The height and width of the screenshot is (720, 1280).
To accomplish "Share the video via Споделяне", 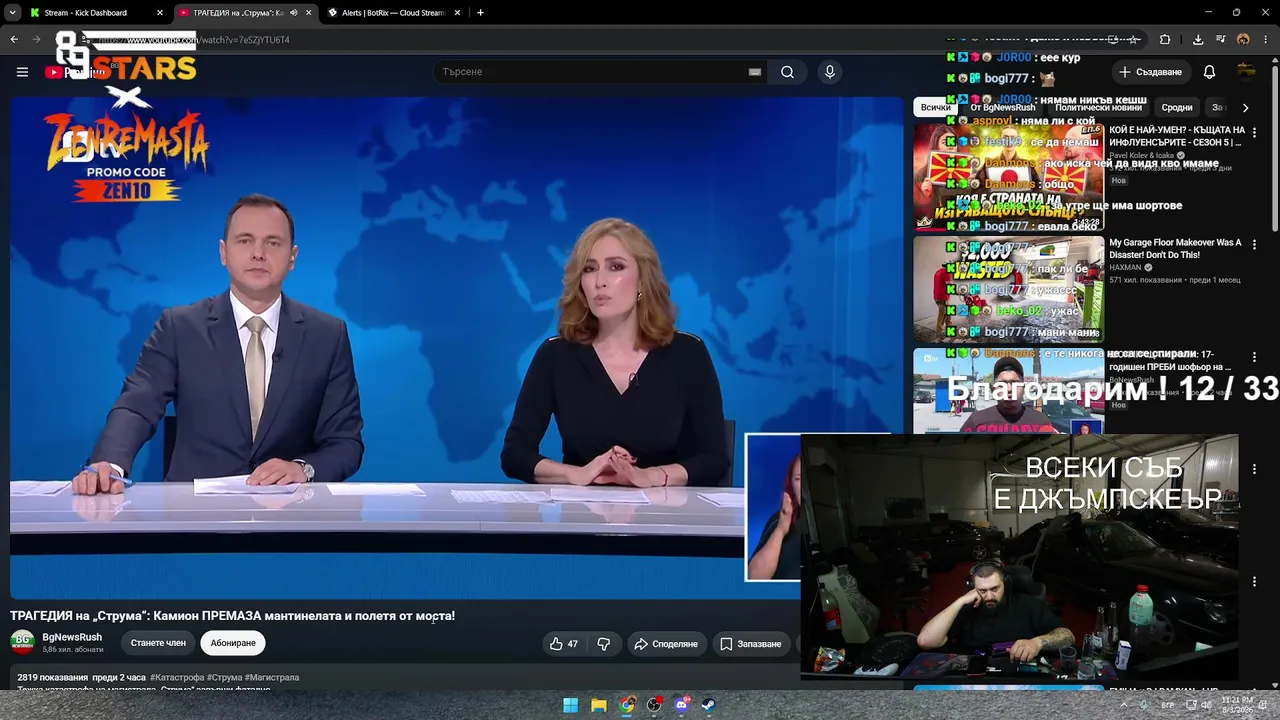I will pyautogui.click(x=666, y=644).
